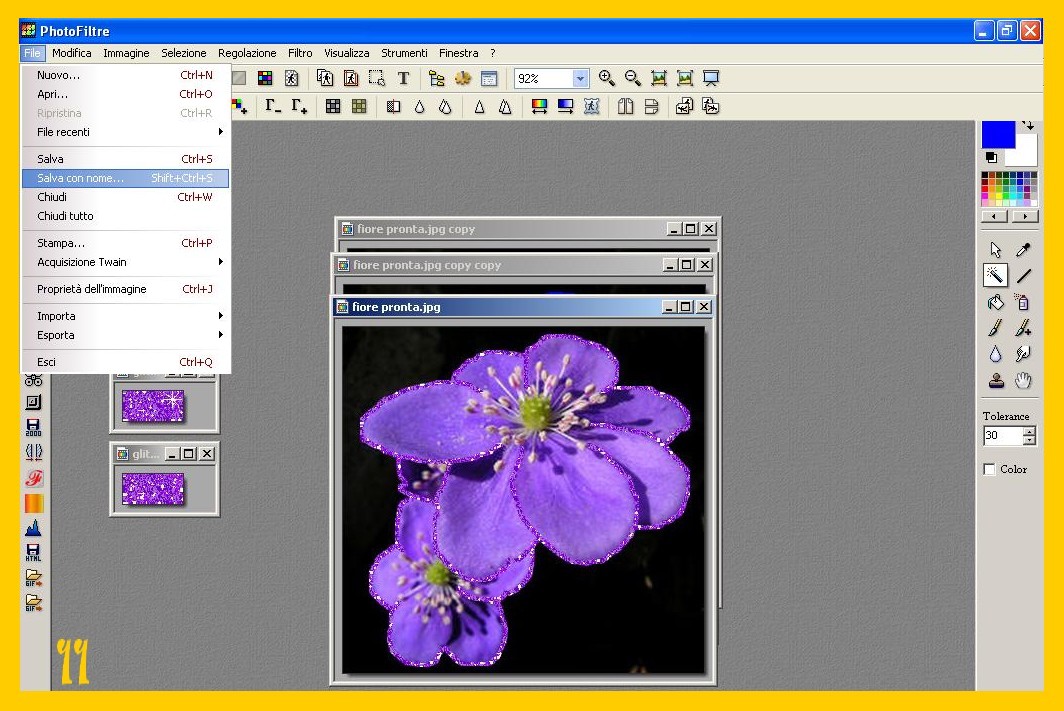Click the zoom in magnifier icon
1064x711 pixels.
tap(607, 78)
